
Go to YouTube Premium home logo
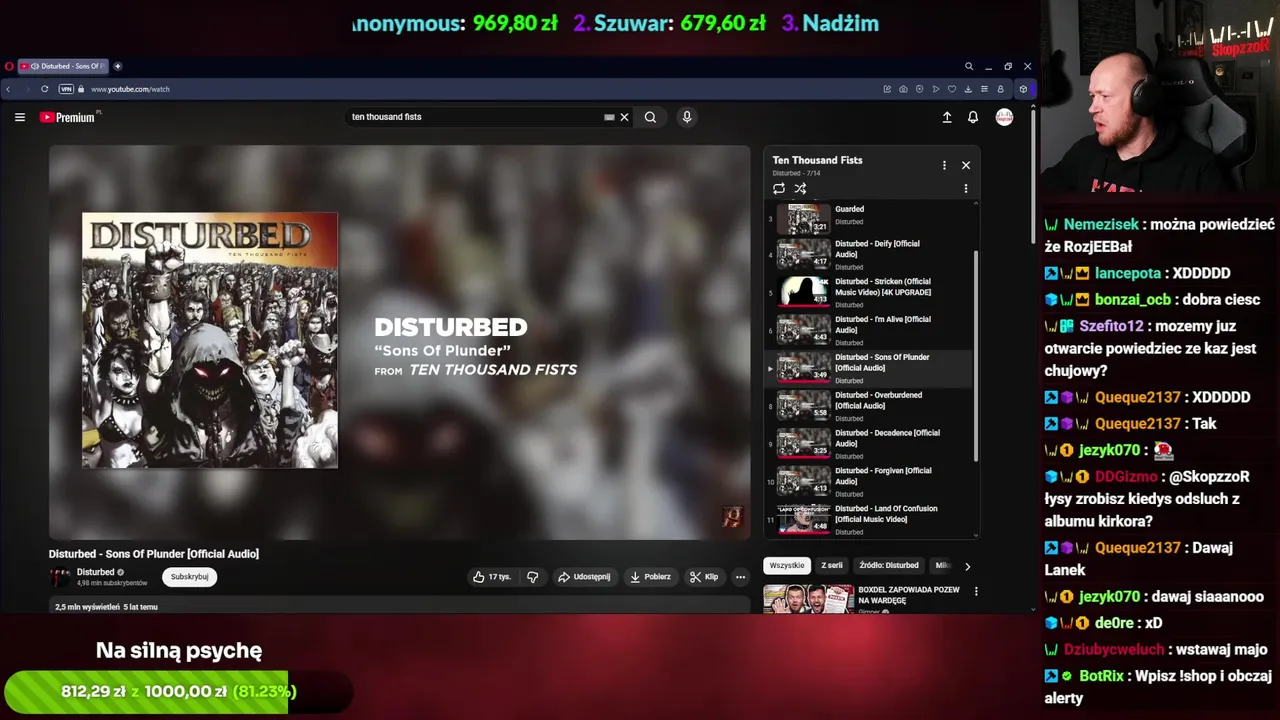click(x=68, y=117)
